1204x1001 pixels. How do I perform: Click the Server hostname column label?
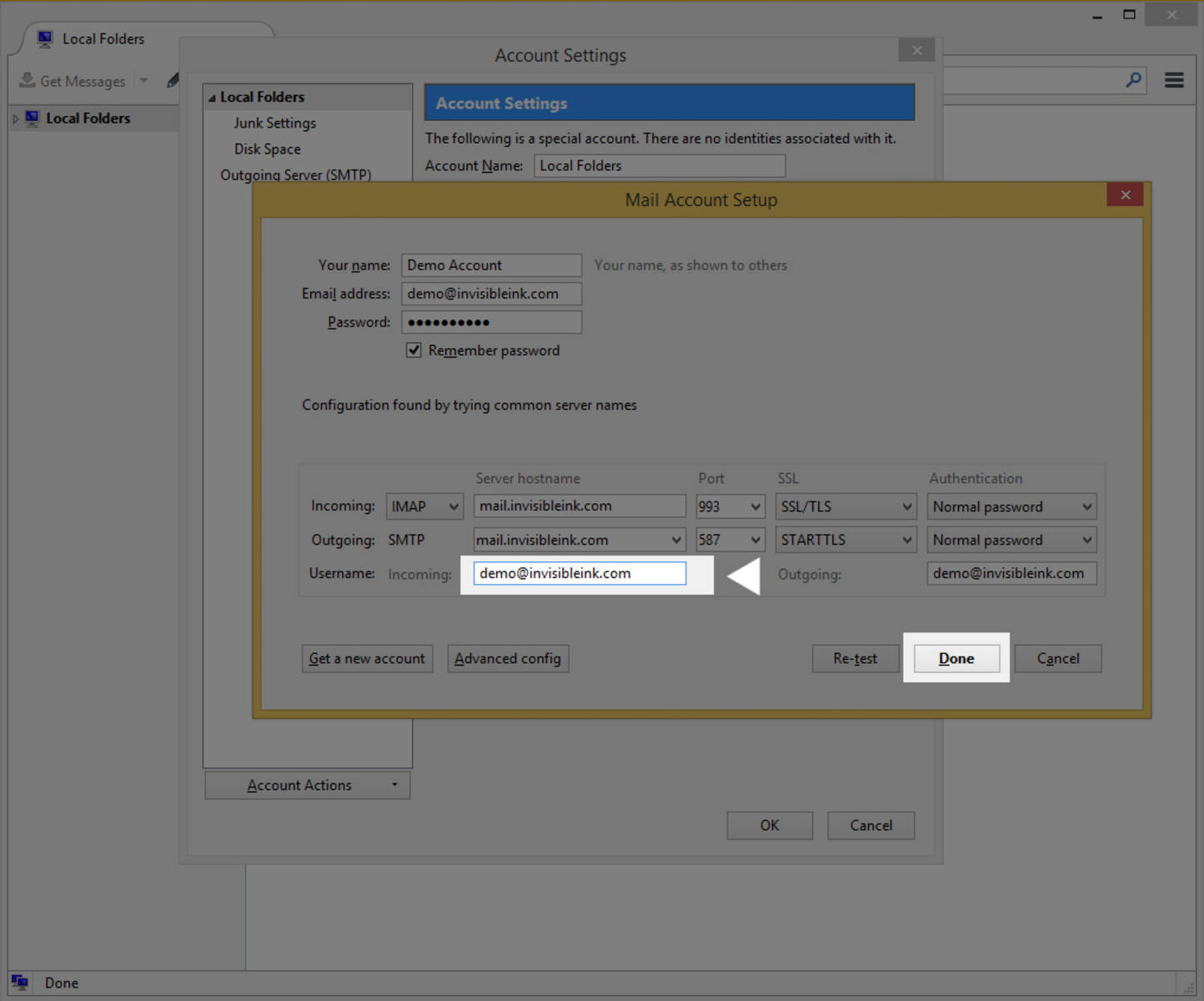[x=528, y=478]
